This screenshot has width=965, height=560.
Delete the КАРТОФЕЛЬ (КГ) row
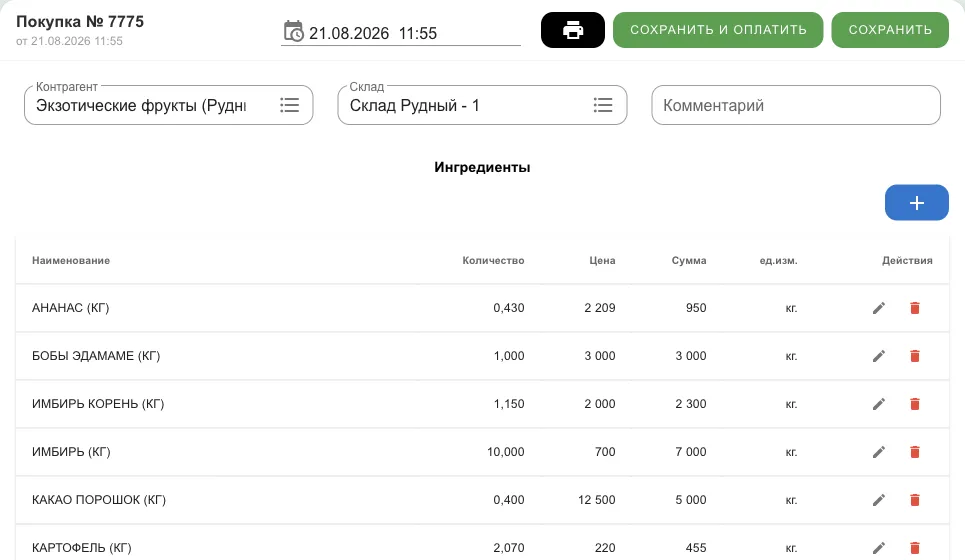point(915,548)
